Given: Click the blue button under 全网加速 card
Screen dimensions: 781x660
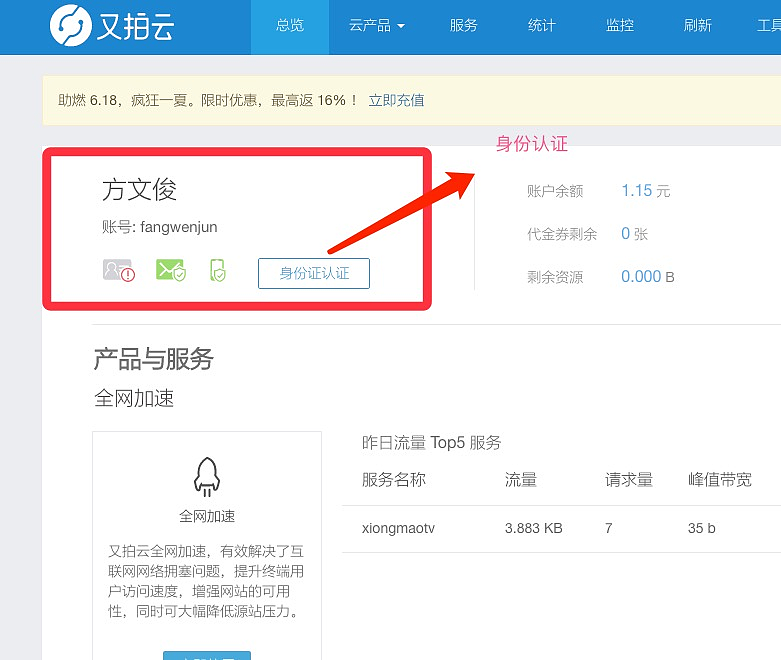Looking at the screenshot, I should coord(207,655).
